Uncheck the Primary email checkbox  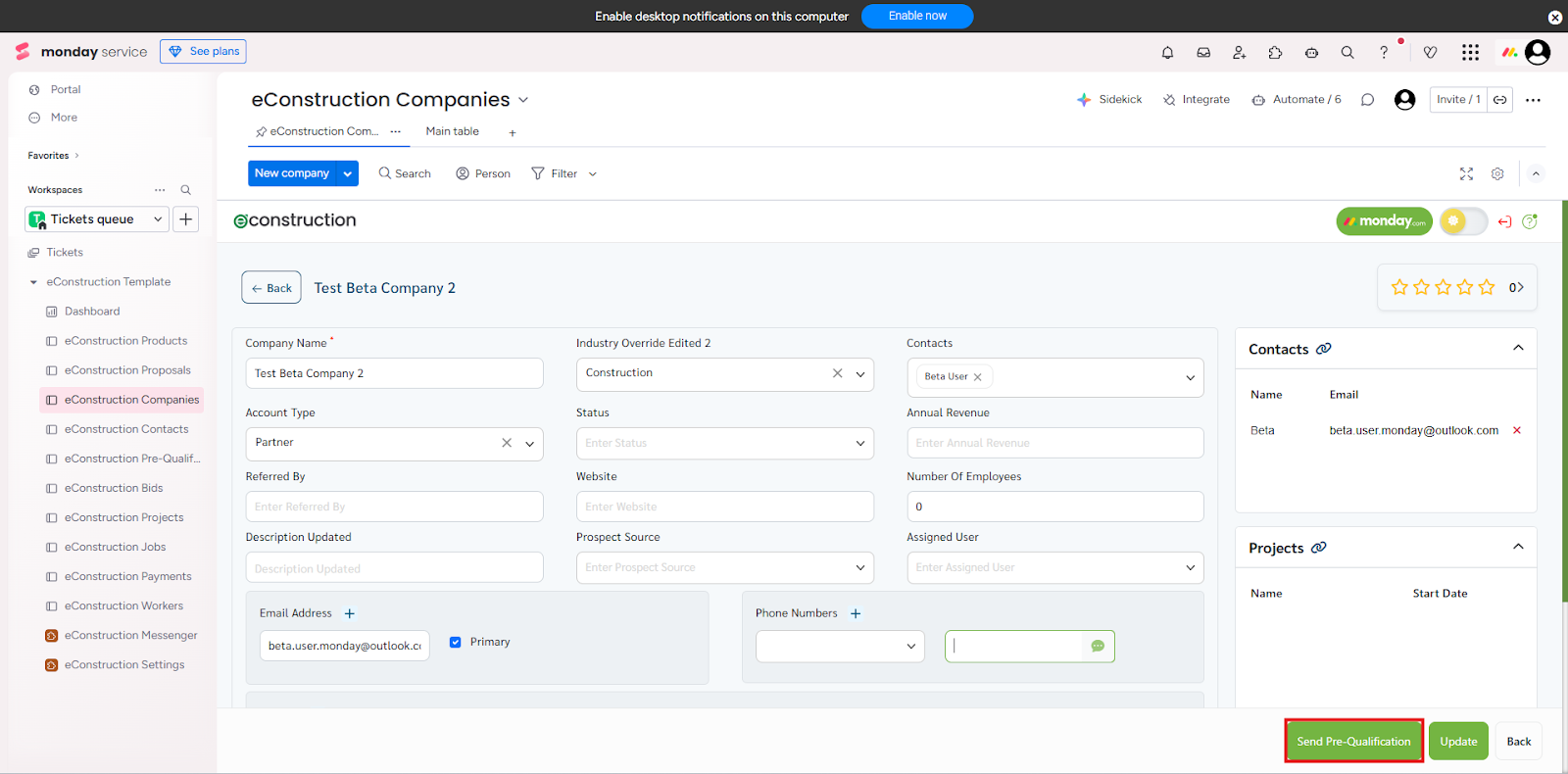(x=456, y=643)
